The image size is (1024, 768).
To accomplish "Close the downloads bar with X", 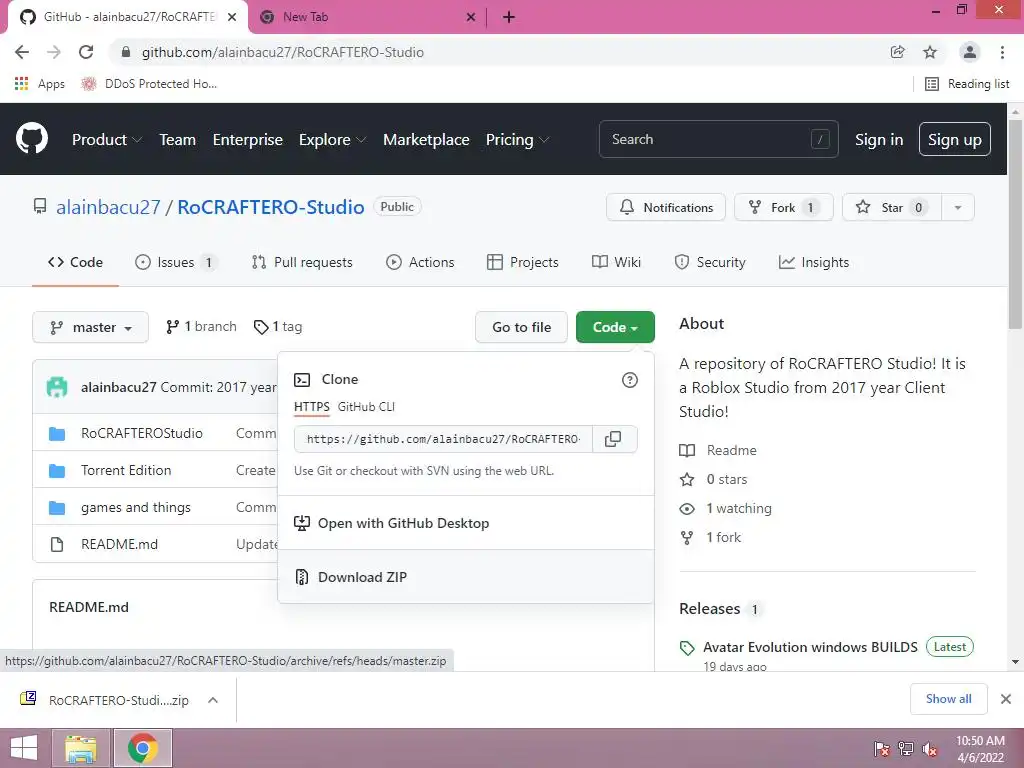I will tap(1006, 699).
